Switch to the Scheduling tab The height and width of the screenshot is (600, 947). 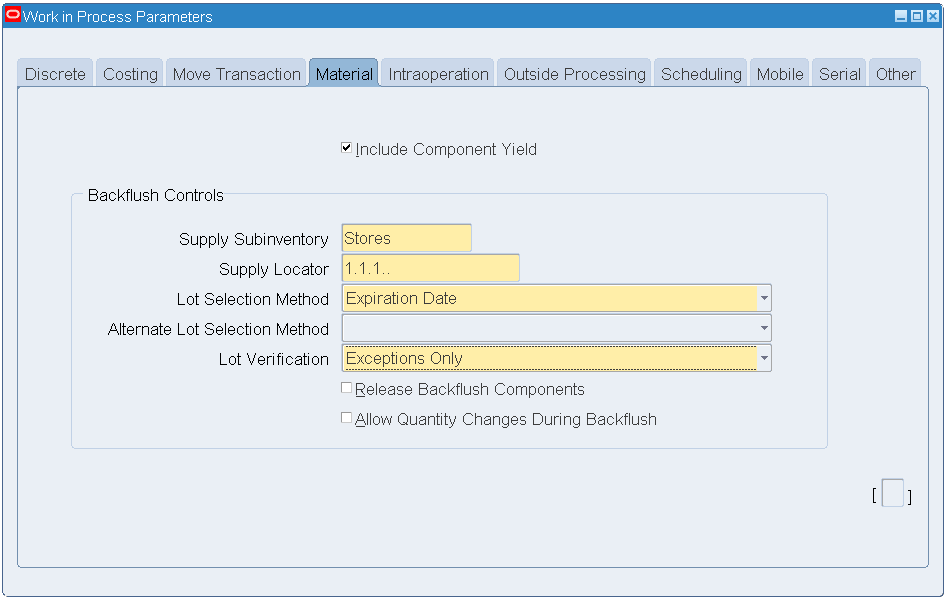(701, 74)
